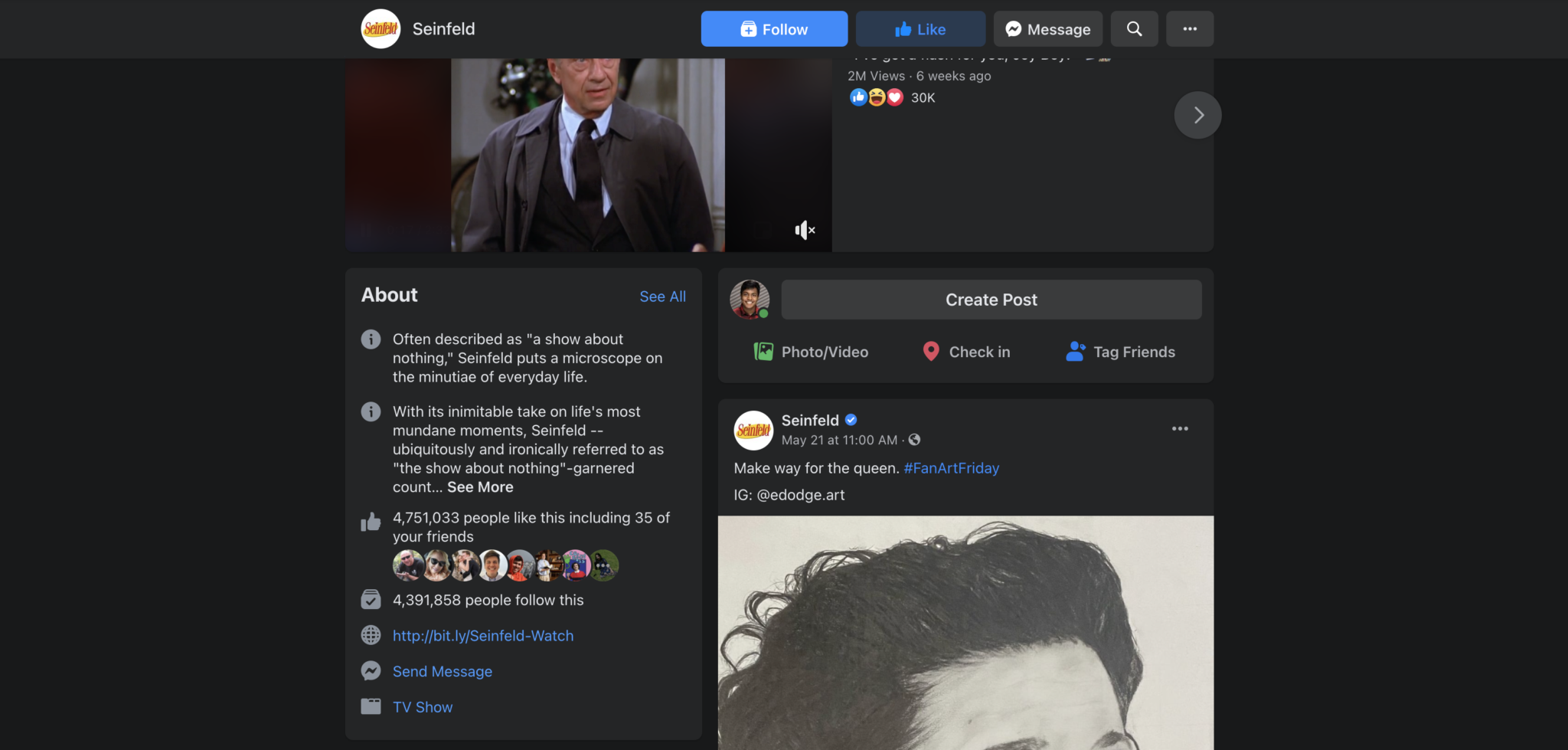The width and height of the screenshot is (1568, 750).
Task: Toggle Follow for the Seinfeld page
Action: [x=773, y=29]
